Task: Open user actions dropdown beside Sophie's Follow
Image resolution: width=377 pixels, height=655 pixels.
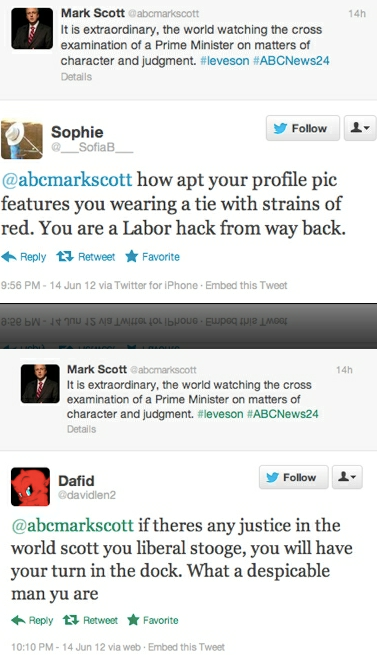Action: click(x=359, y=128)
